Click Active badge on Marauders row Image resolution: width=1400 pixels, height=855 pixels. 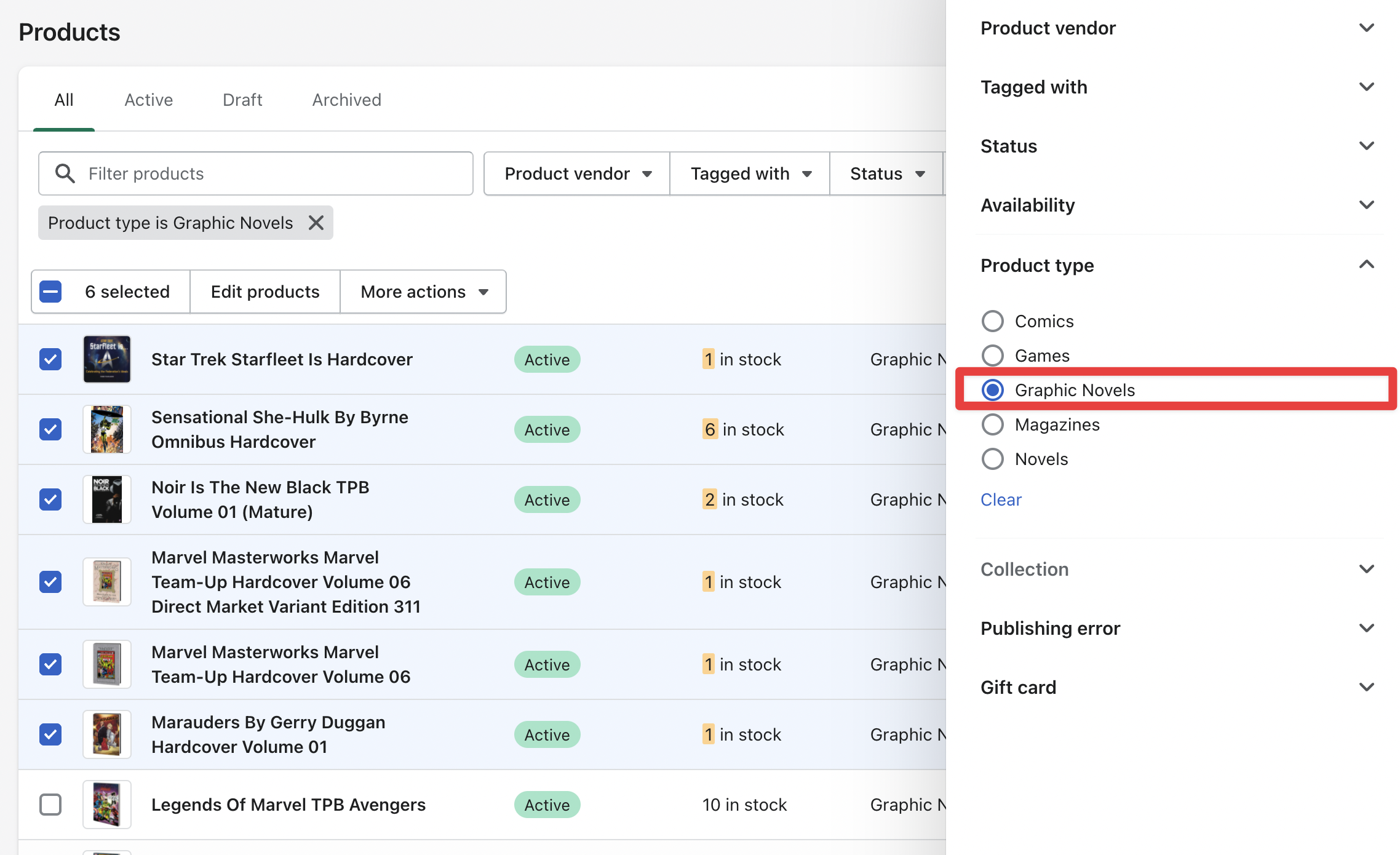[547, 734]
